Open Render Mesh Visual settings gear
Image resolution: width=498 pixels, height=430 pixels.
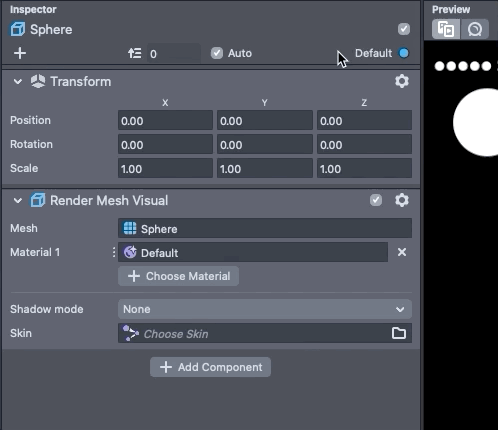[x=402, y=200]
